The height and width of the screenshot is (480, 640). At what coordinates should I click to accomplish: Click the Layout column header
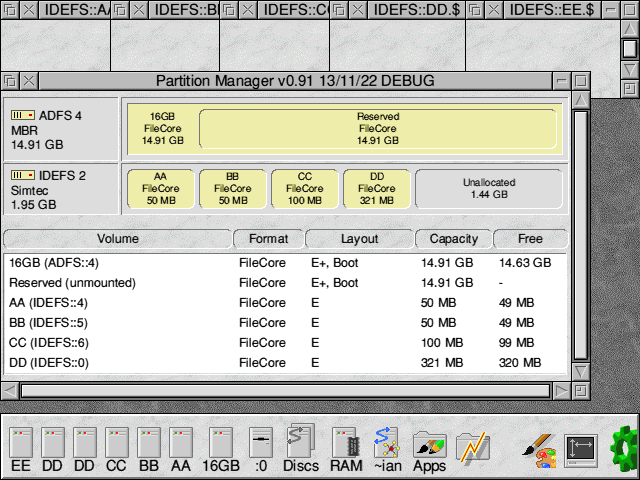coord(359,239)
